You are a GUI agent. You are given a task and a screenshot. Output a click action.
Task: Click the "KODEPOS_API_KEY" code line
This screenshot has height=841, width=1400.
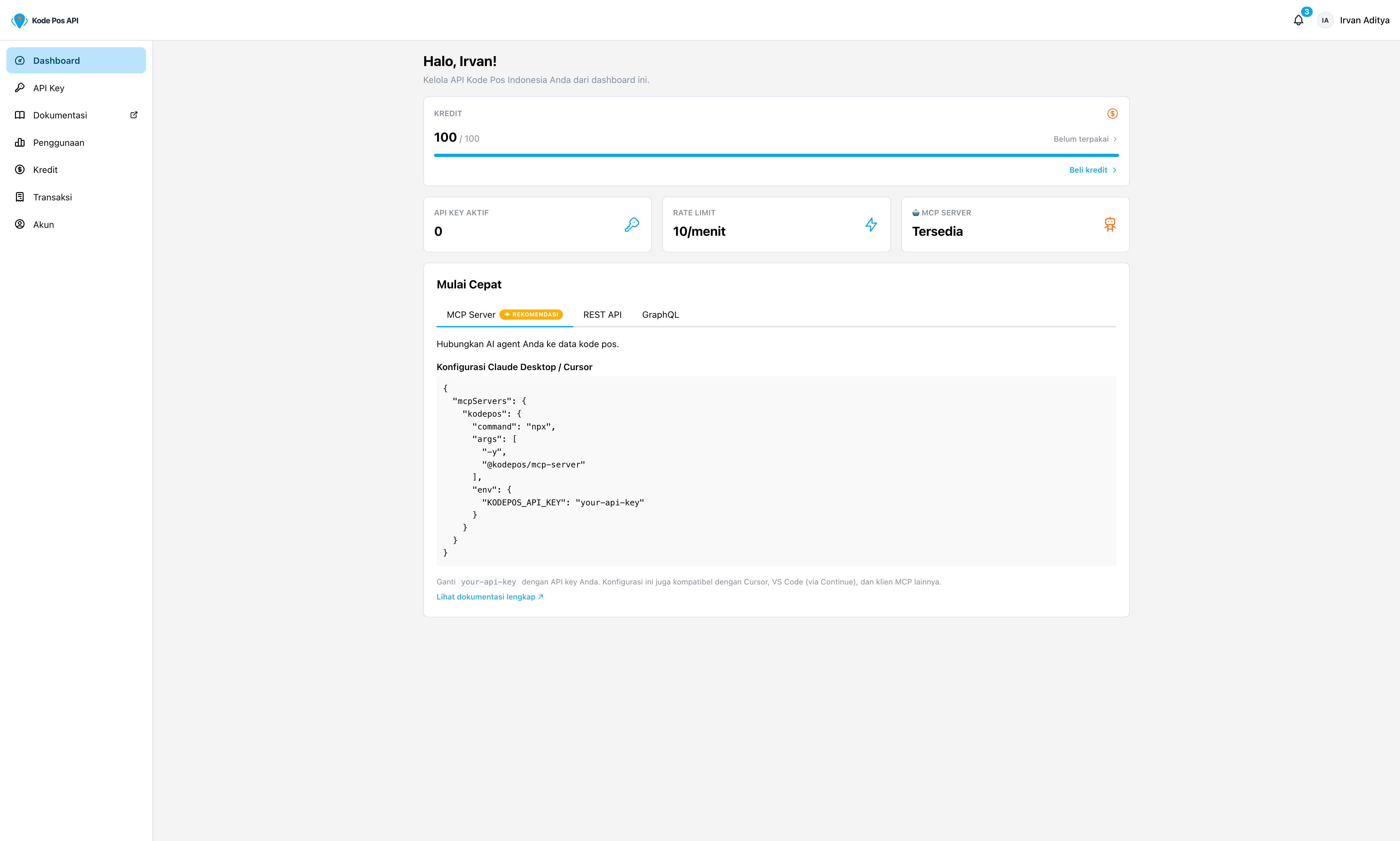click(563, 503)
